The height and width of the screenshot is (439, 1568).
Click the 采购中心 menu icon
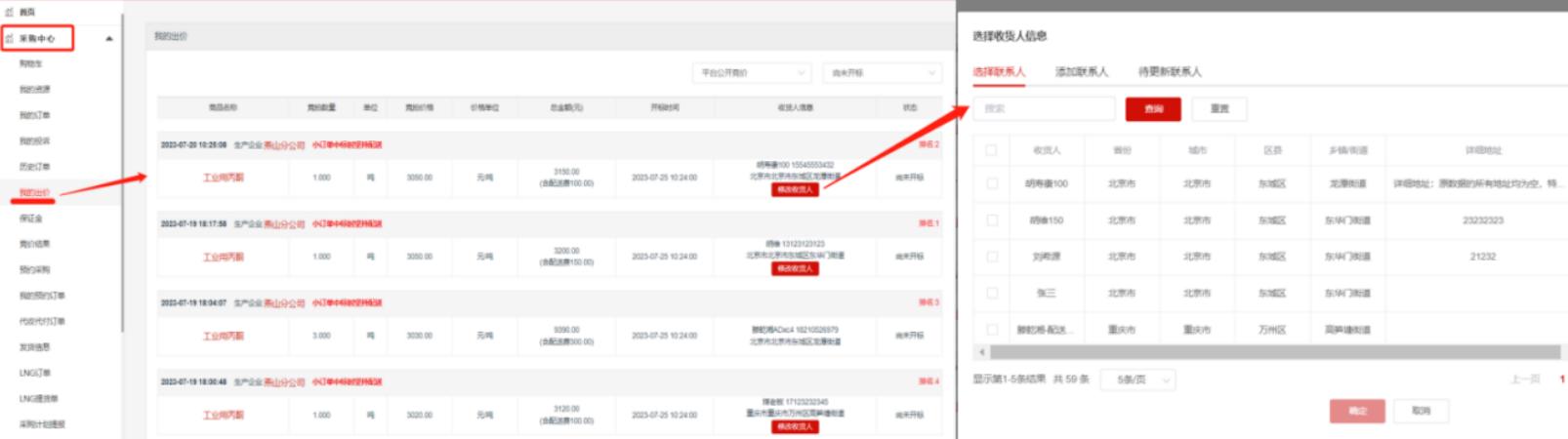(x=10, y=38)
